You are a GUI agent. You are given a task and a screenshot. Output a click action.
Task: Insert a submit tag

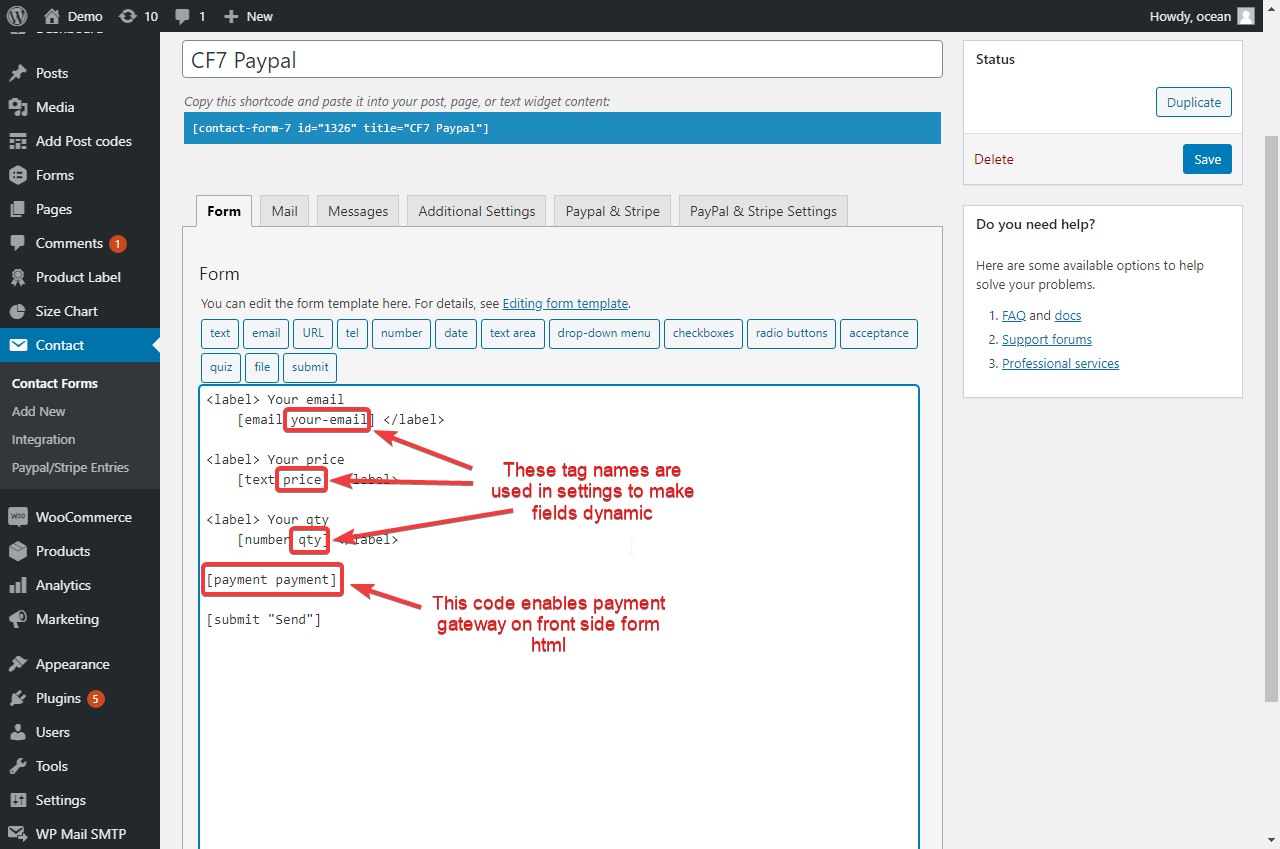click(x=310, y=367)
